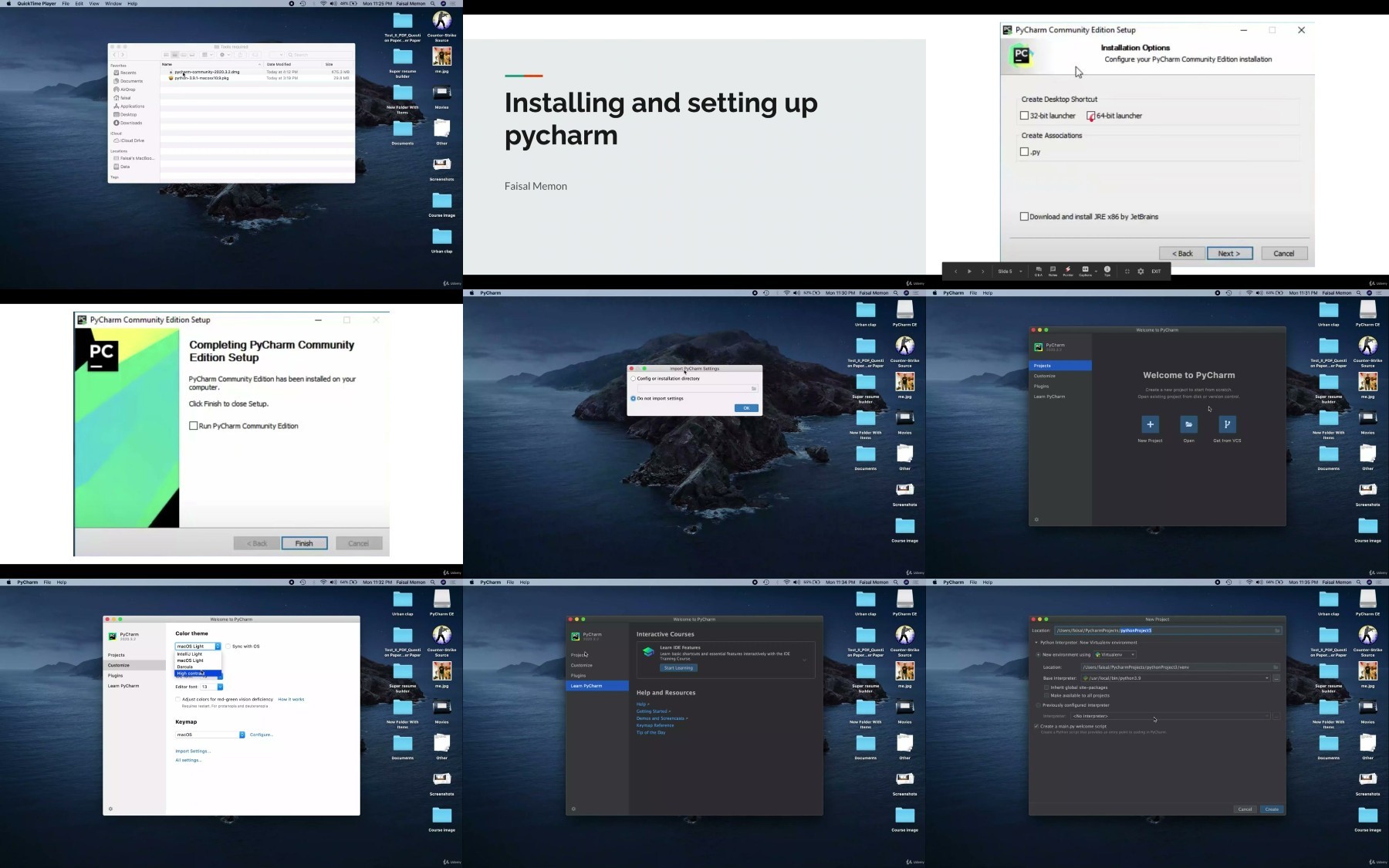Click the project Location path field in New Project
1389x868 pixels.
coord(1168,631)
